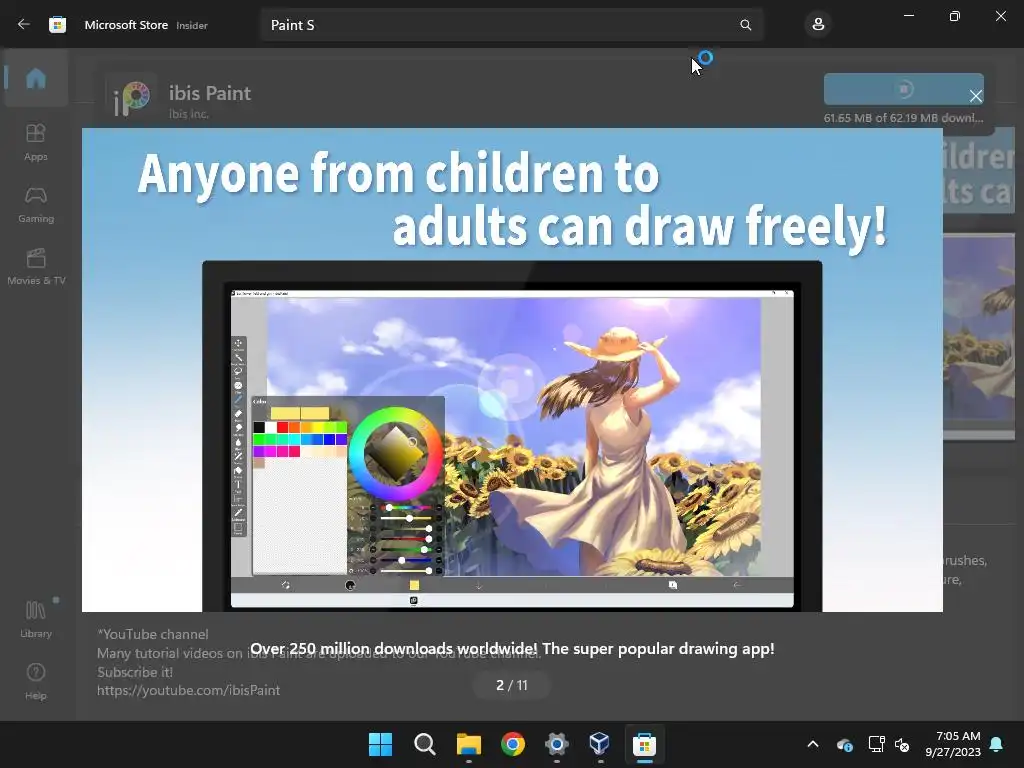
Task: Open Help in the sidebar
Action: point(36,681)
